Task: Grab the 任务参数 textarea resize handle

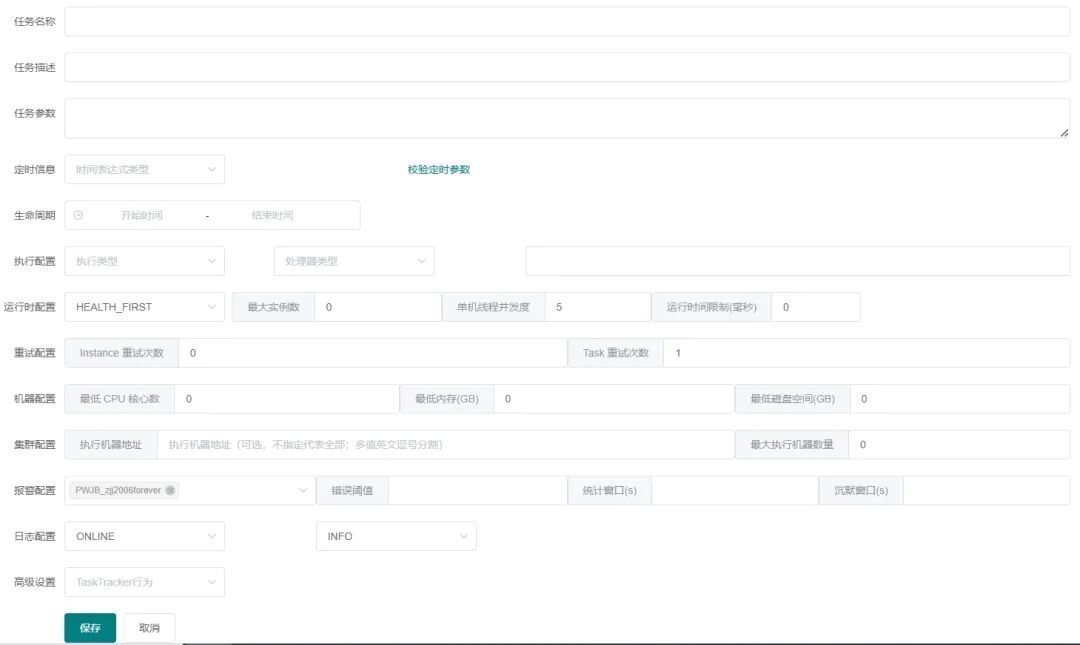Action: [x=1064, y=132]
